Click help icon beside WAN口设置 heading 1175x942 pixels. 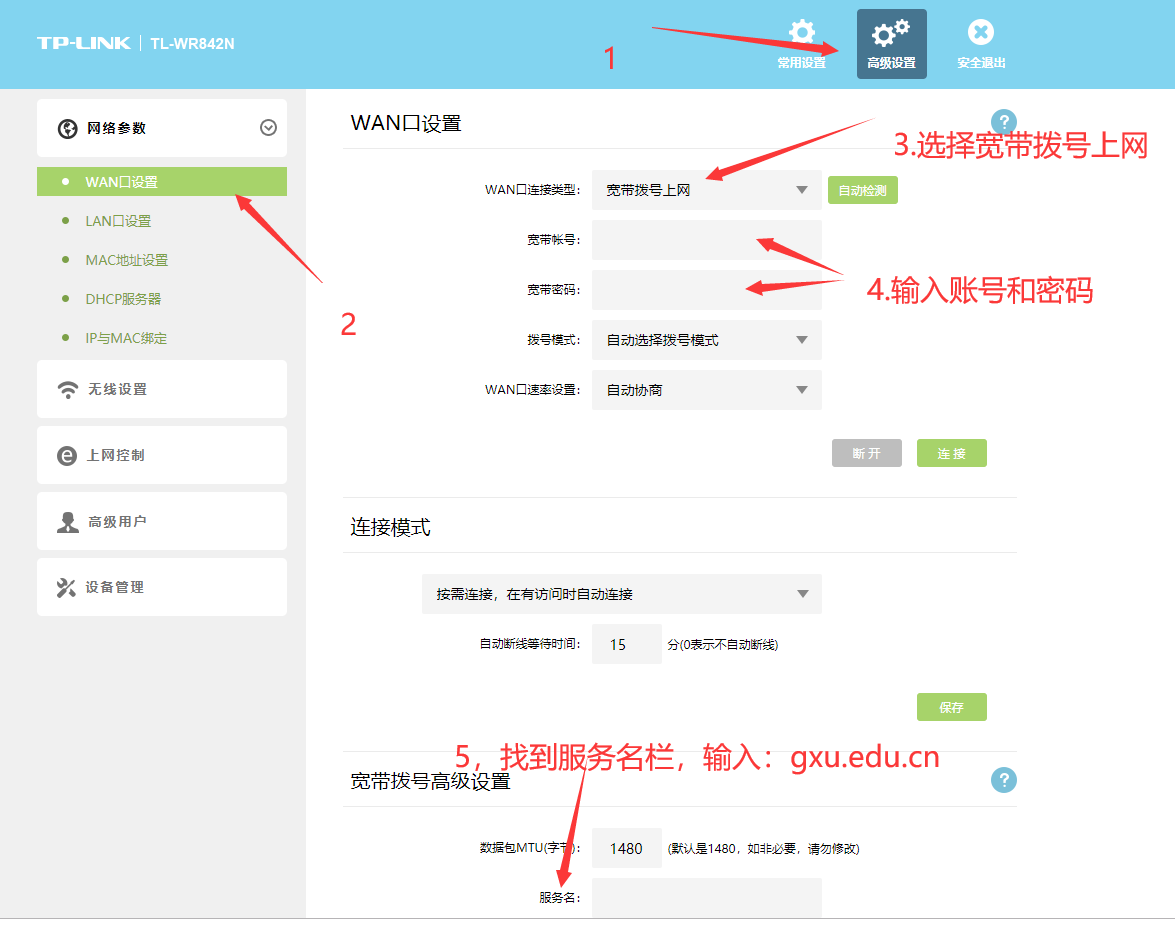pyautogui.click(x=1003, y=122)
